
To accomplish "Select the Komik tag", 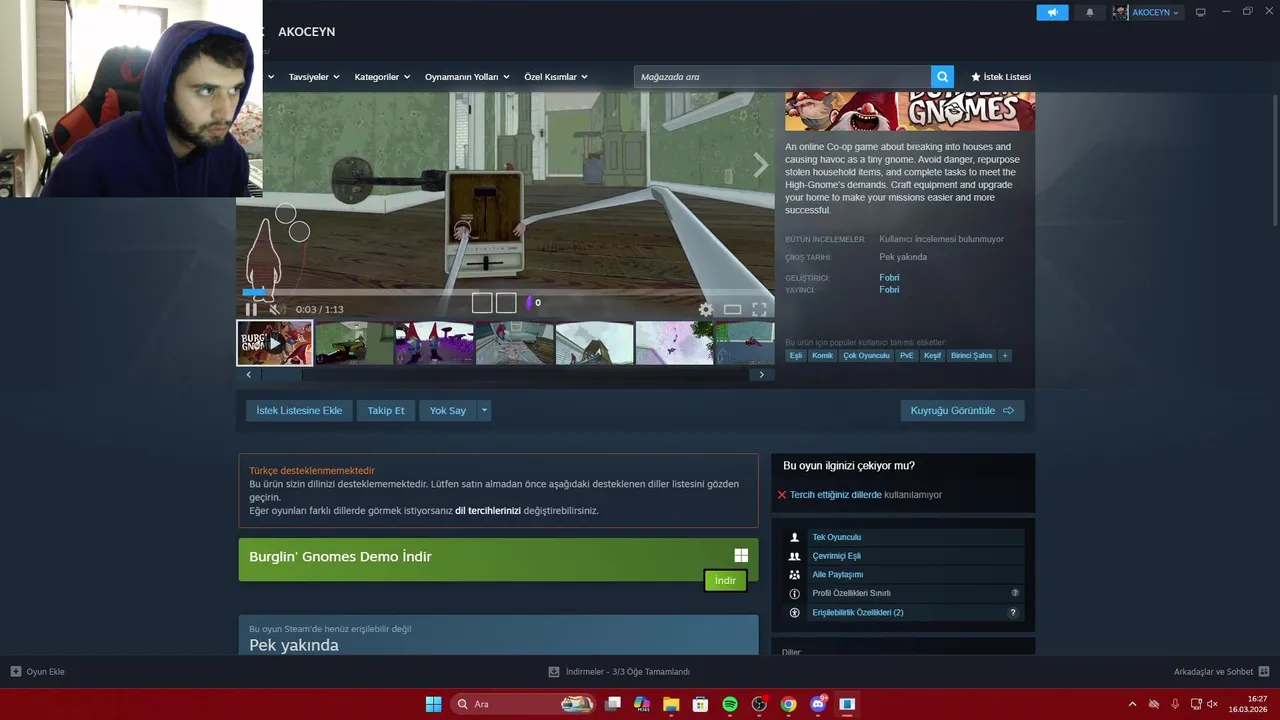I will tap(823, 355).
